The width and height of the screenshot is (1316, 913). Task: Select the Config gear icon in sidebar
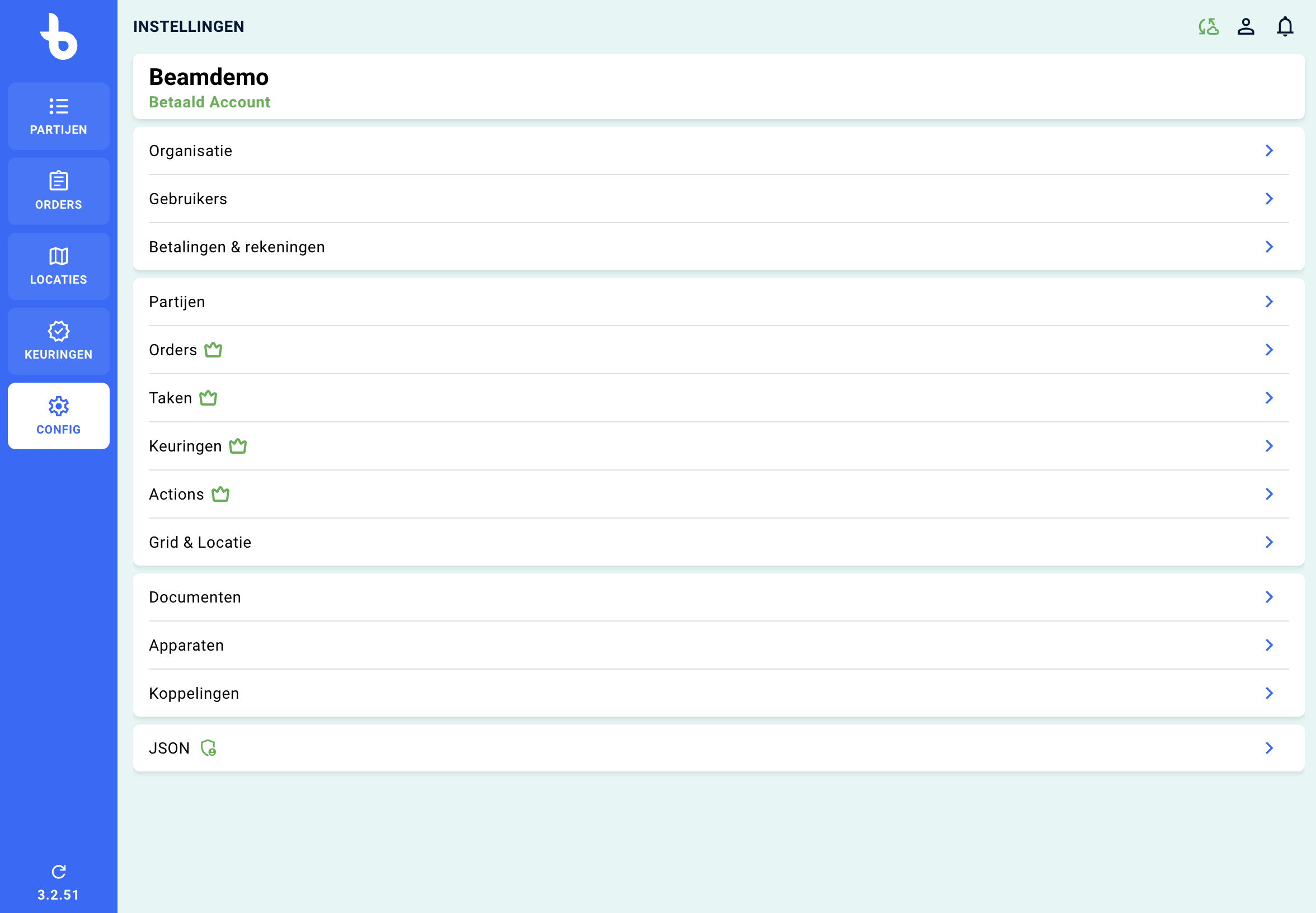(x=58, y=406)
